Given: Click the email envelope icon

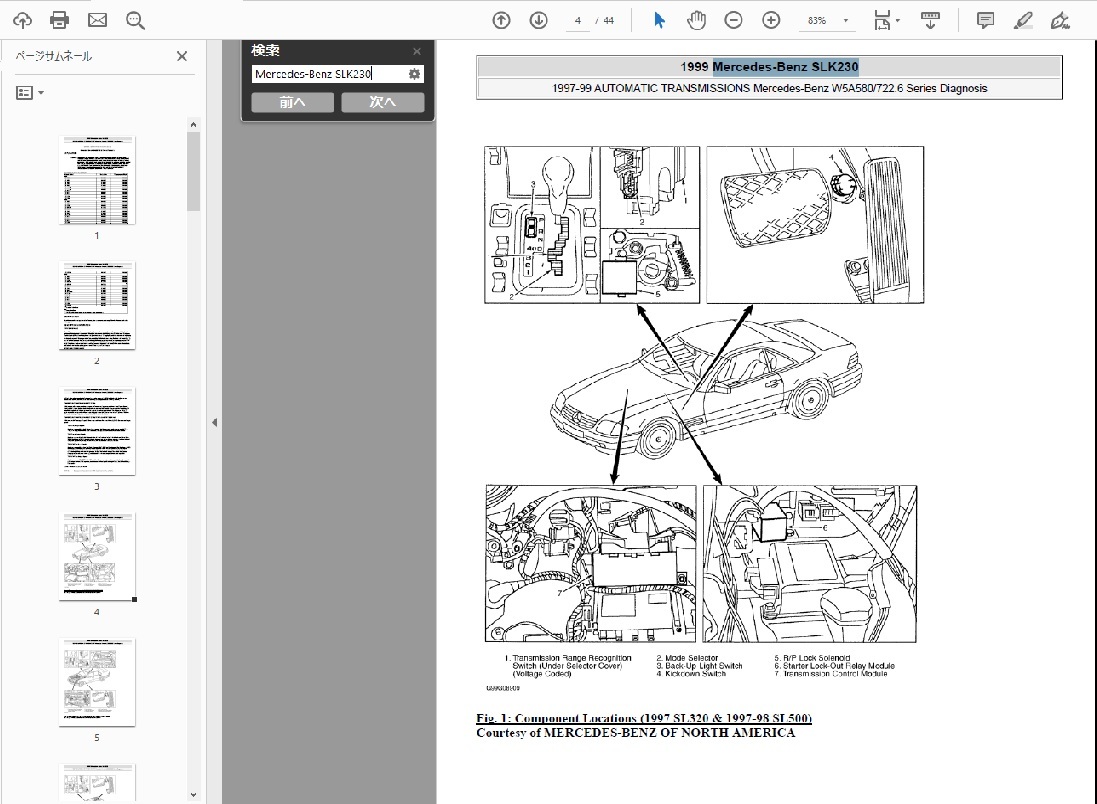Looking at the screenshot, I should (97, 20).
